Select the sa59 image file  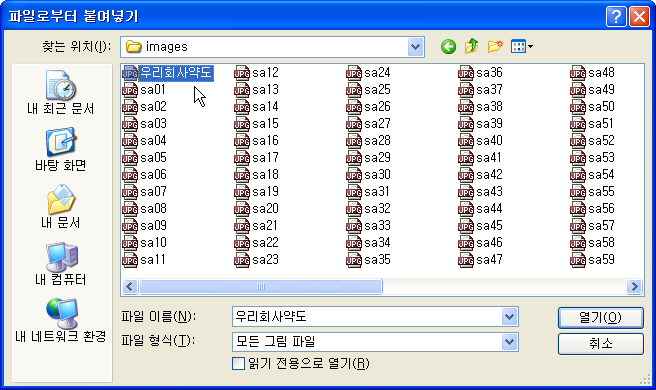pyautogui.click(x=592, y=259)
